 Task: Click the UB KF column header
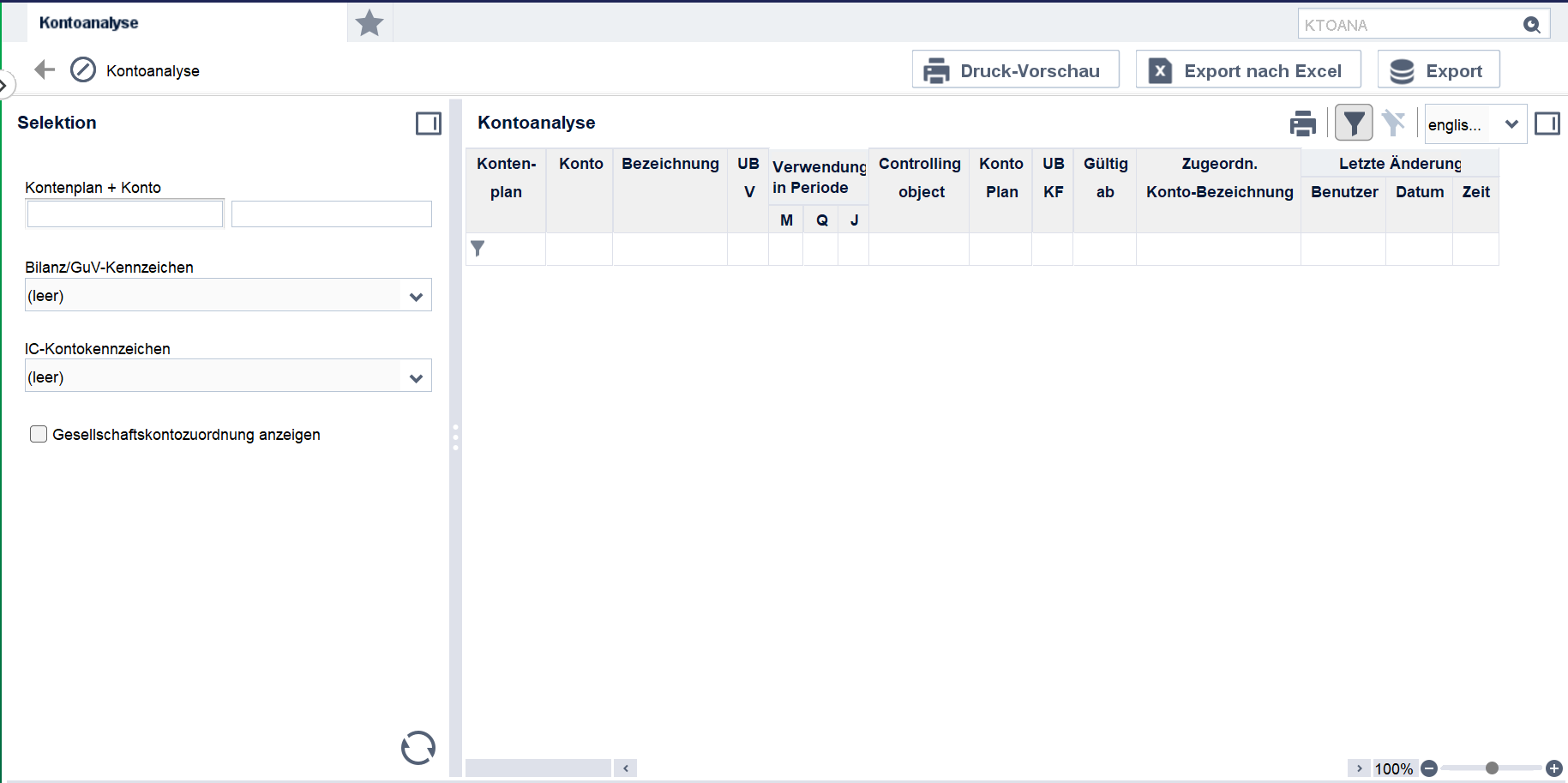coord(1053,190)
